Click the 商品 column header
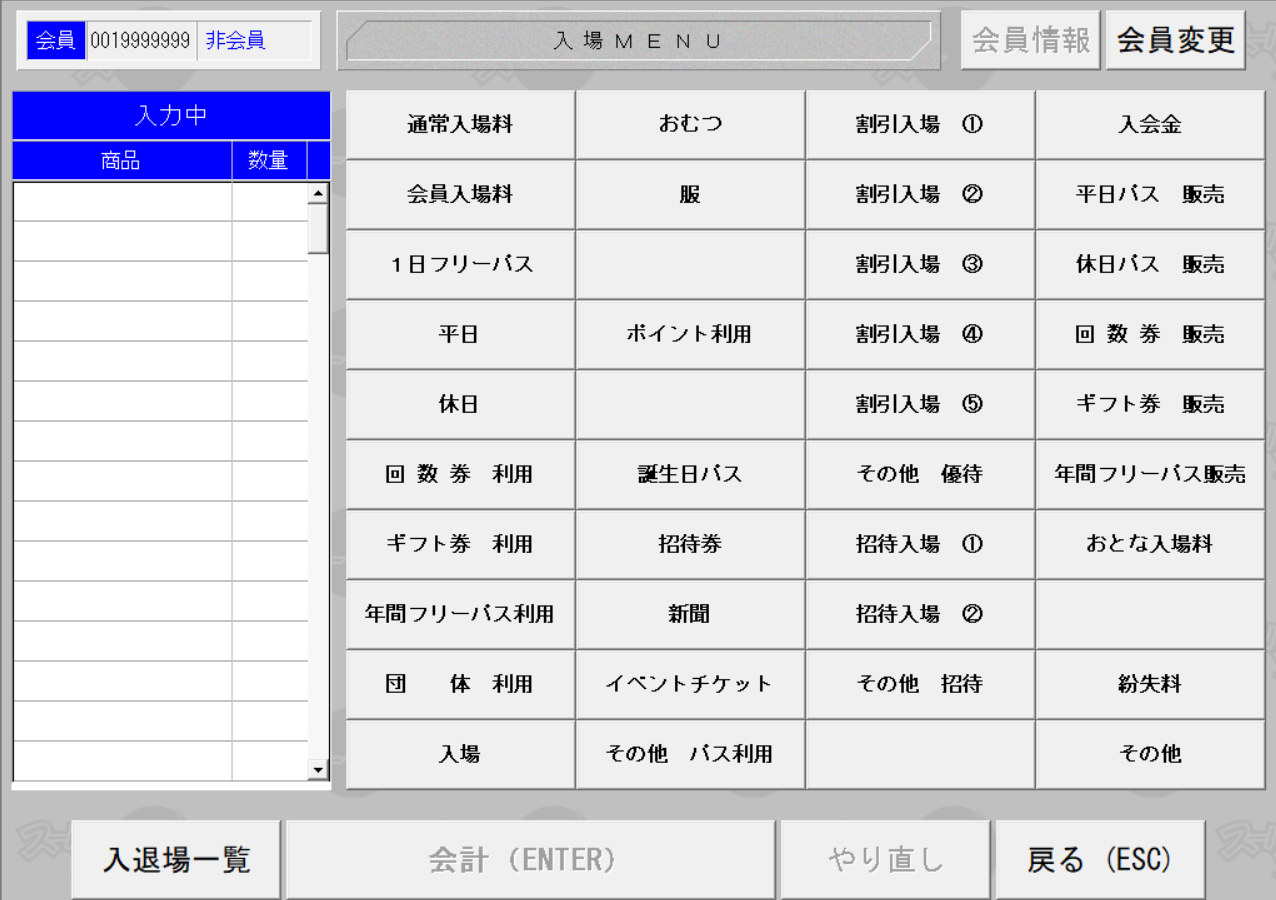The height and width of the screenshot is (900, 1276). [122, 161]
